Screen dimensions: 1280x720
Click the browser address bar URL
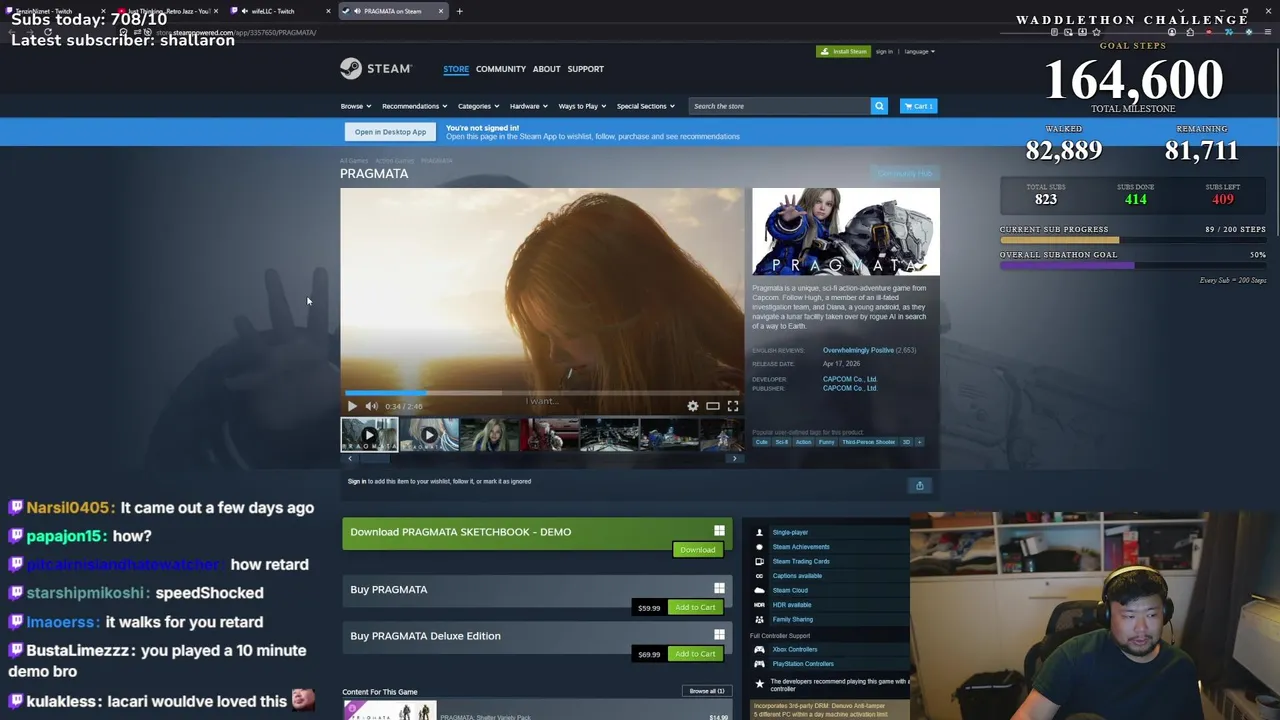(x=236, y=32)
